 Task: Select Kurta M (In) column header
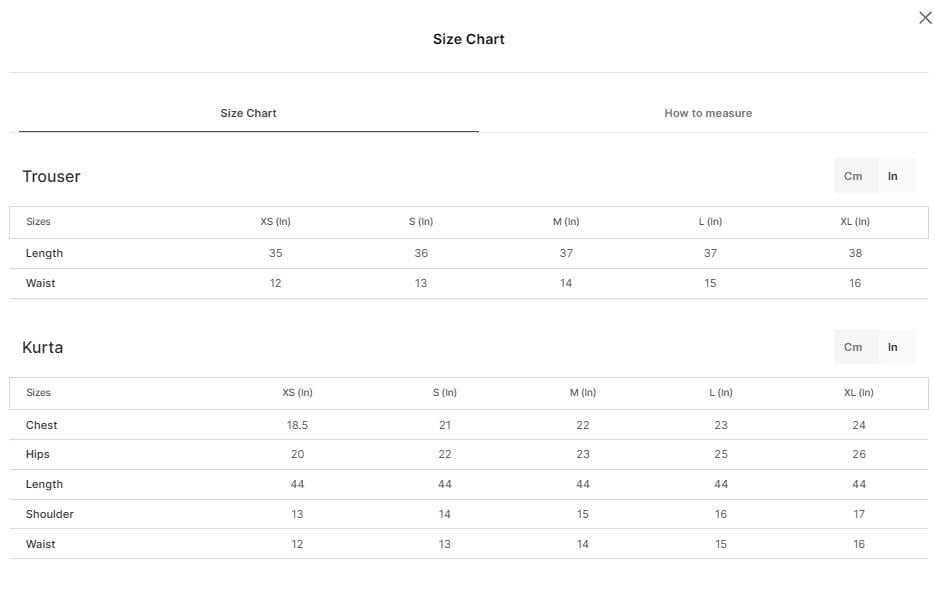(583, 393)
